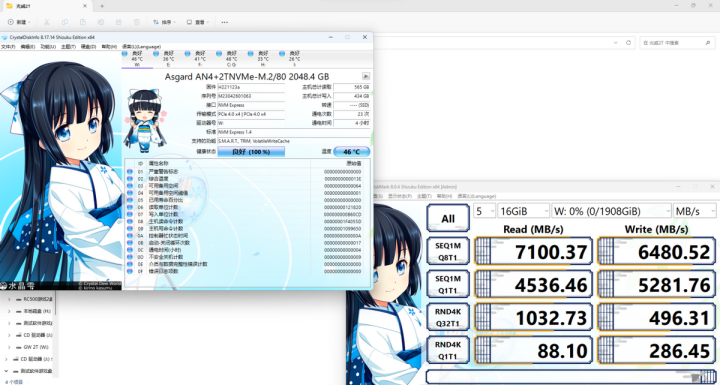Screen dimensions: 720x385
Task: Run the SEQ1M Q8T1 test
Action: [x=448, y=251]
